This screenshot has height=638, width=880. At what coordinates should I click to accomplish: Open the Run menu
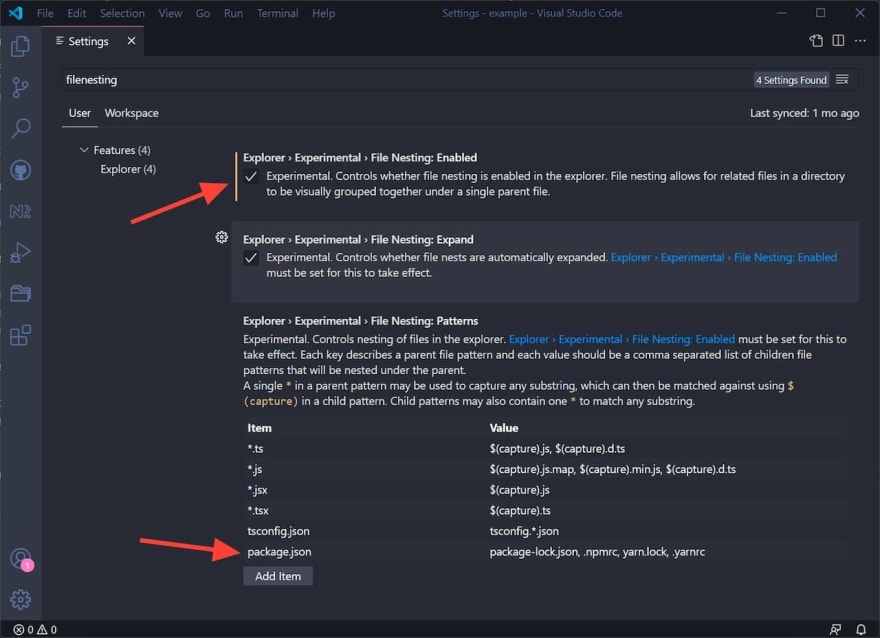233,13
